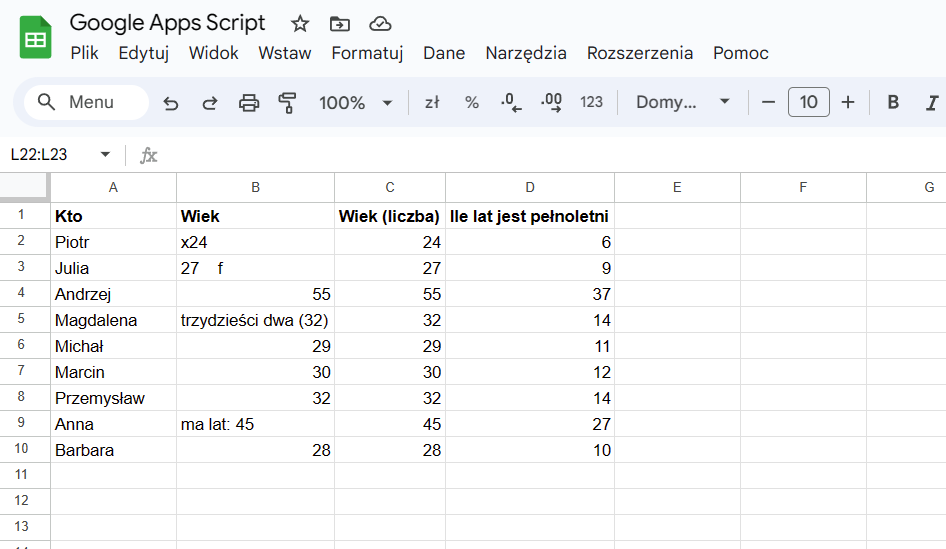The width and height of the screenshot is (946, 549).
Task: Increase font size with plus
Action: (x=848, y=103)
